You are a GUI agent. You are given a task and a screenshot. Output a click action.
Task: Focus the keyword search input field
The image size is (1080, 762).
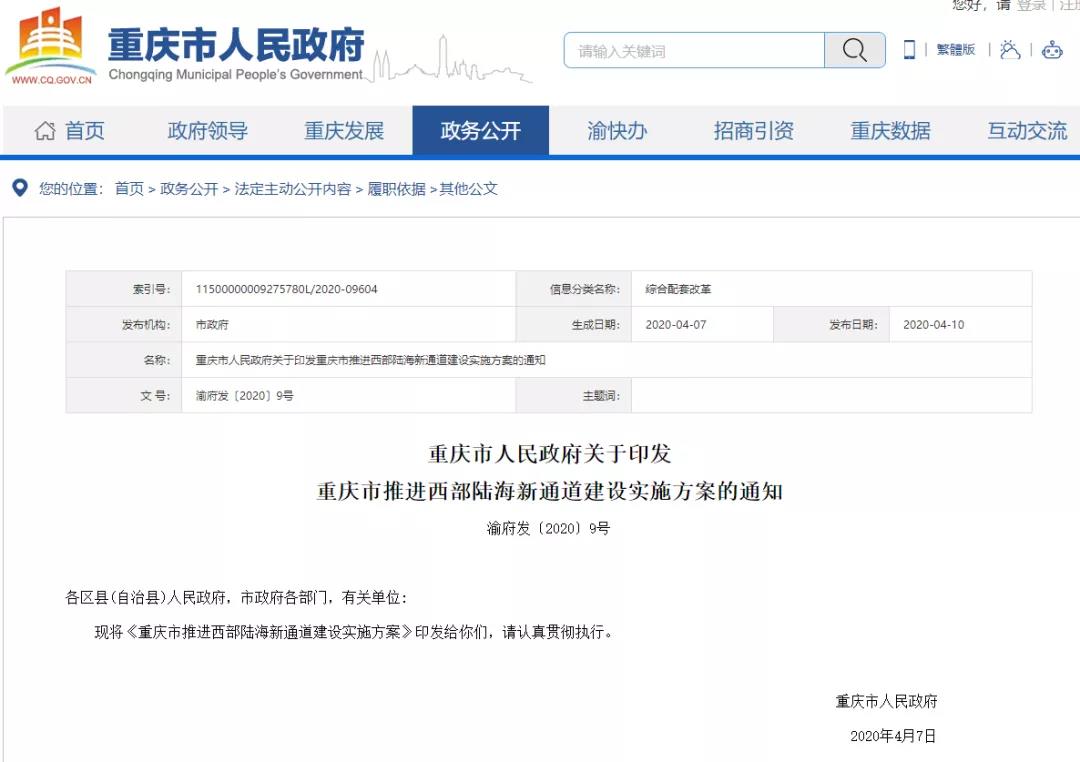tap(694, 50)
